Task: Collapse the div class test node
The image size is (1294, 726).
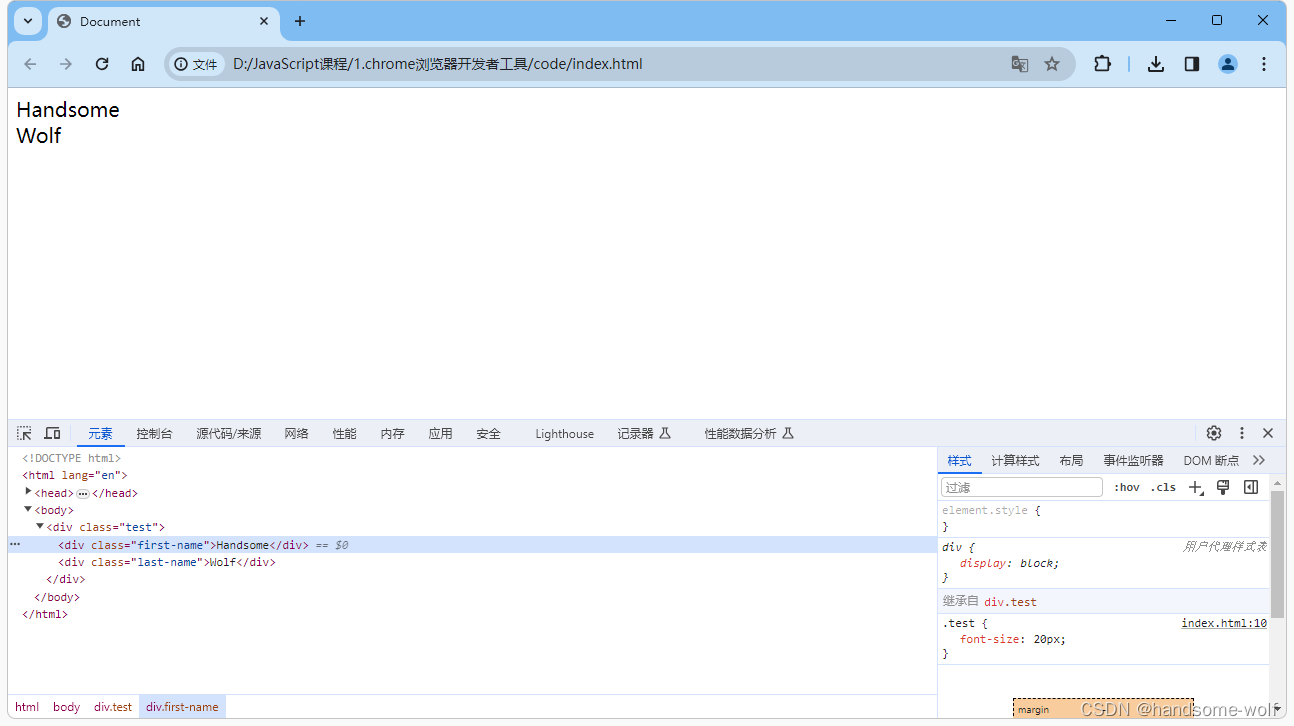Action: point(40,526)
